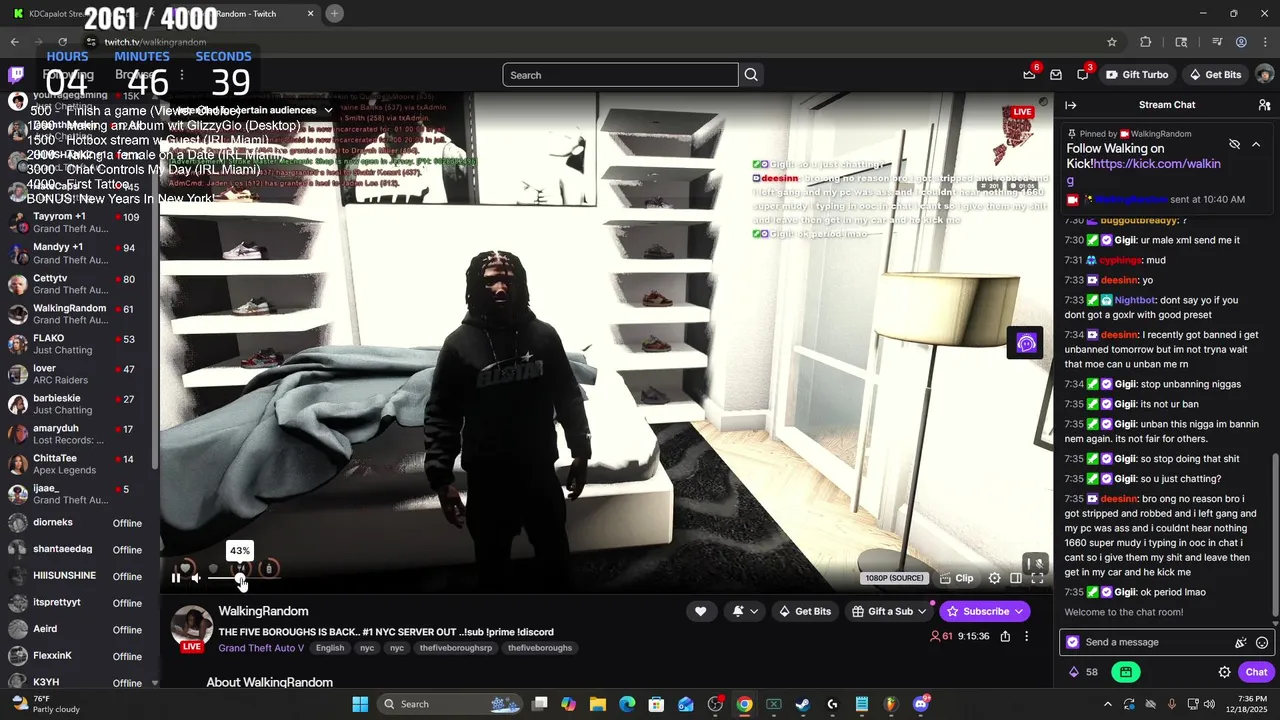Hide the pinned chat message
The height and width of the screenshot is (720, 1280).
(1234, 144)
